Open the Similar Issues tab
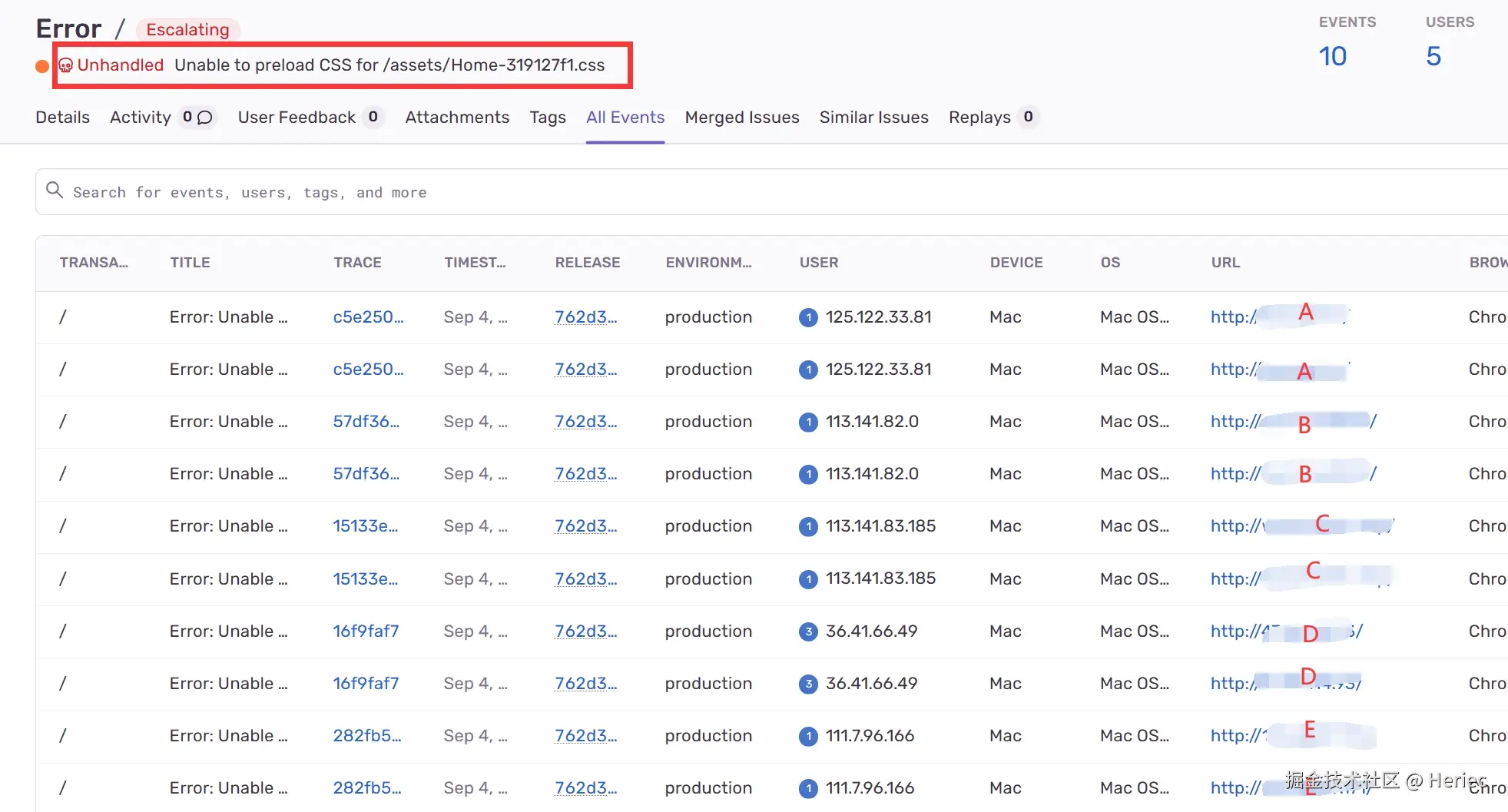1508x812 pixels. [873, 118]
